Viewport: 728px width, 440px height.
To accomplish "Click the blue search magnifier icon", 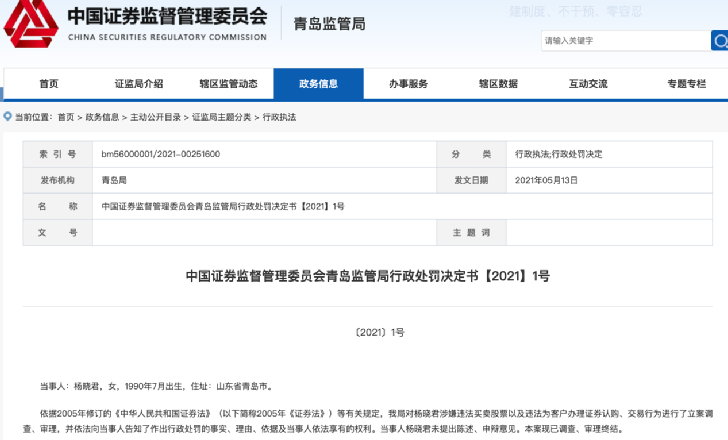I will click(x=719, y=41).
